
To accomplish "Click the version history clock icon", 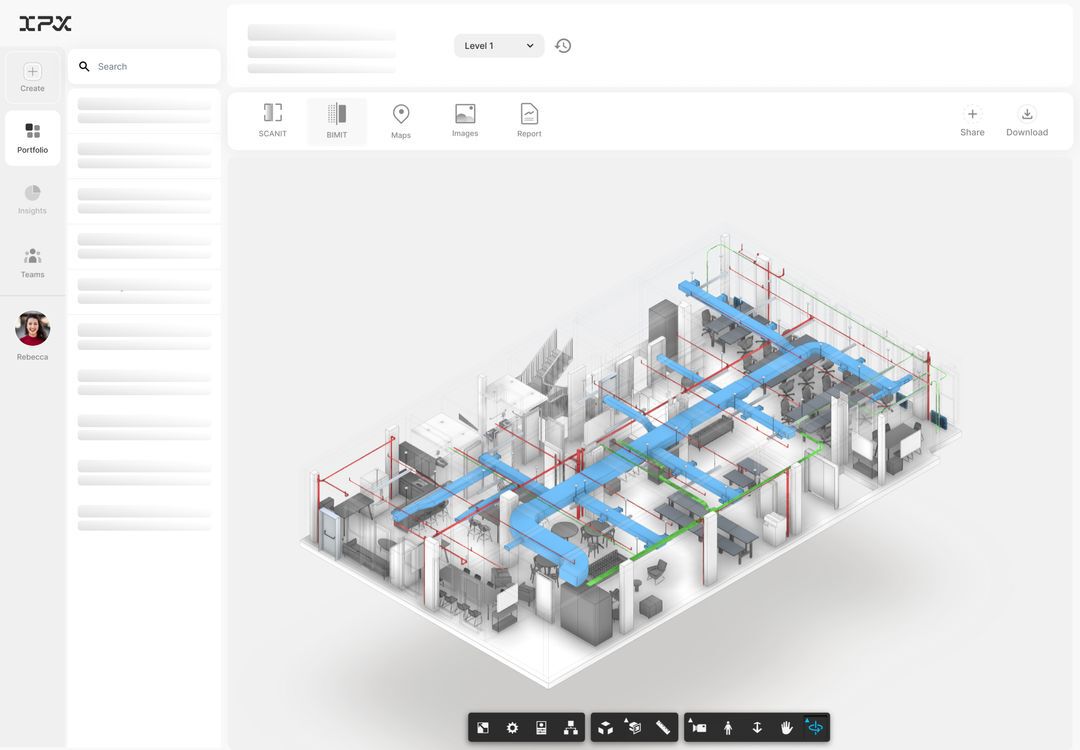I will (563, 46).
